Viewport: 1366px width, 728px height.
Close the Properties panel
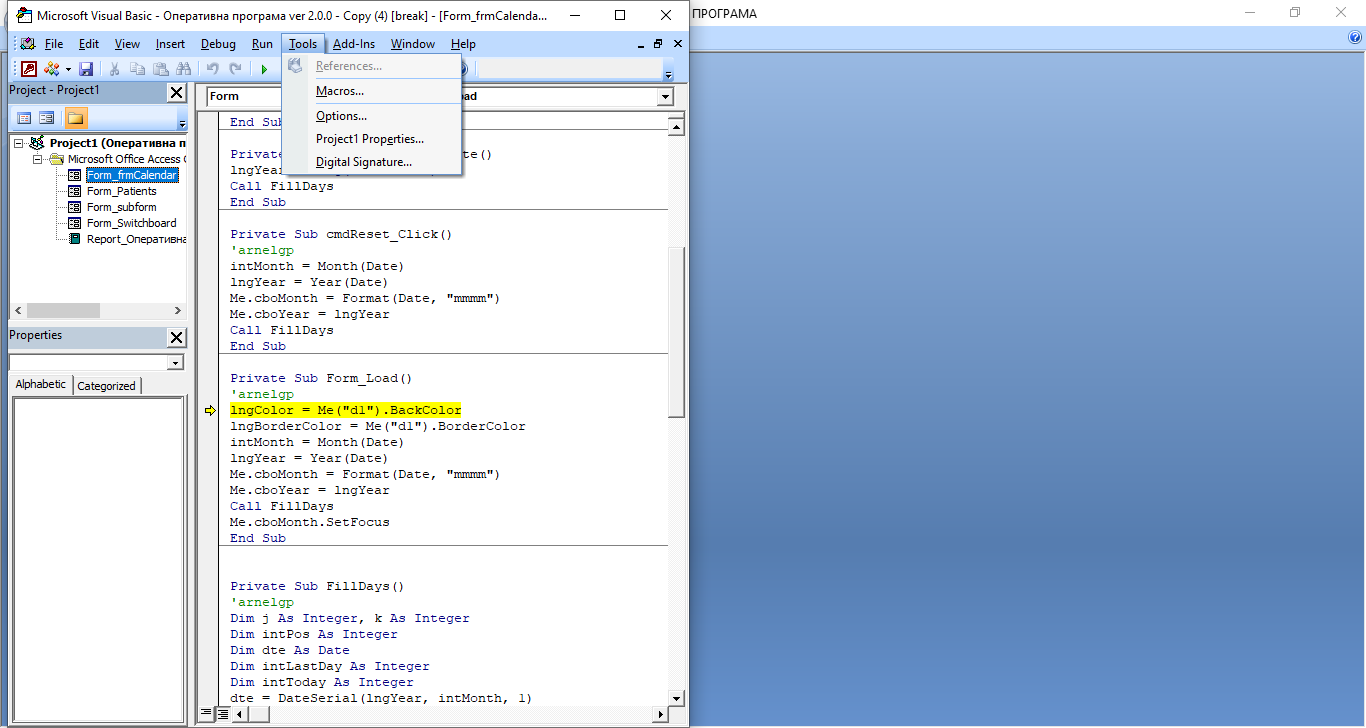[176, 337]
